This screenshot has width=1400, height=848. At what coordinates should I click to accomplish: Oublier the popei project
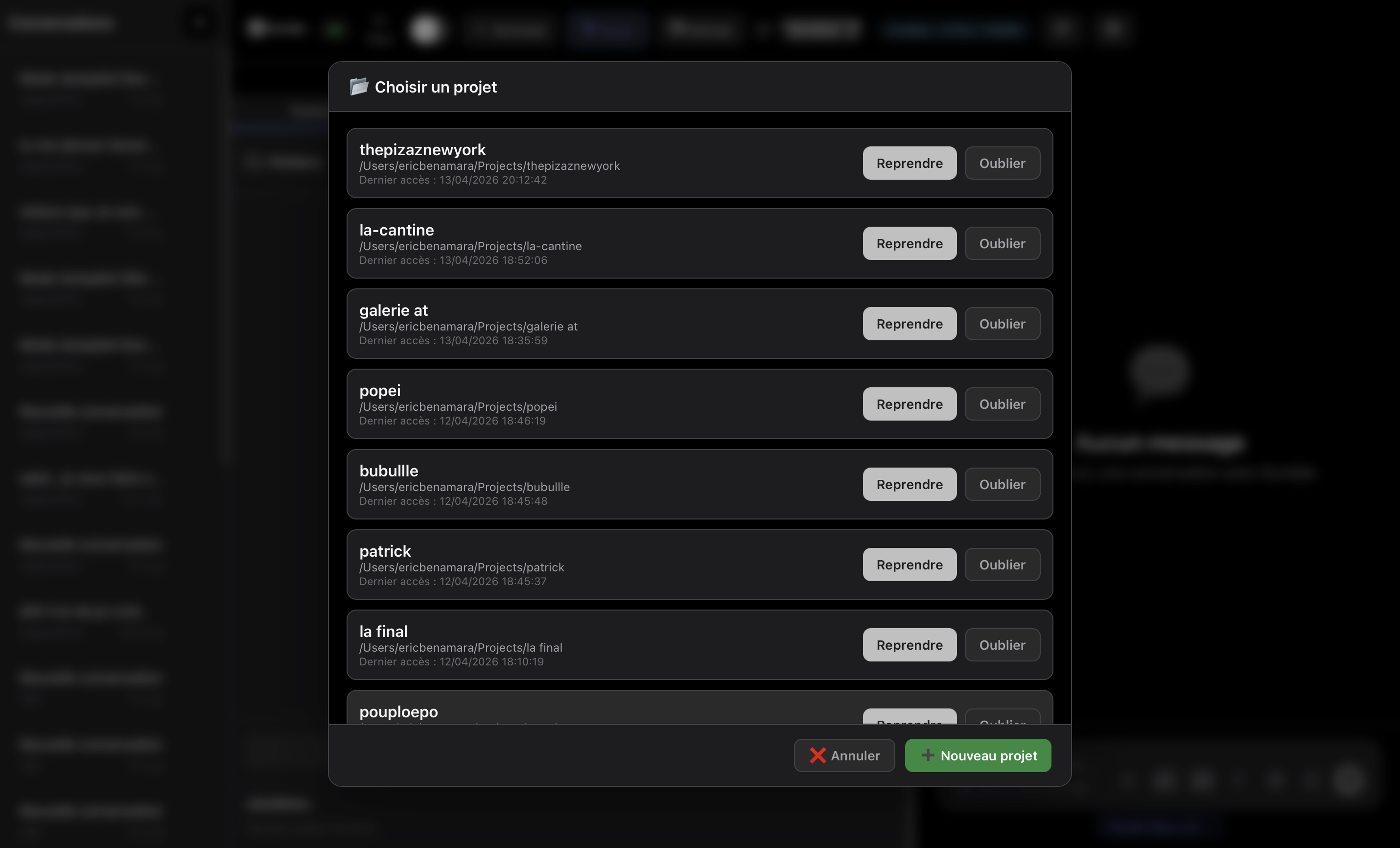1002,403
